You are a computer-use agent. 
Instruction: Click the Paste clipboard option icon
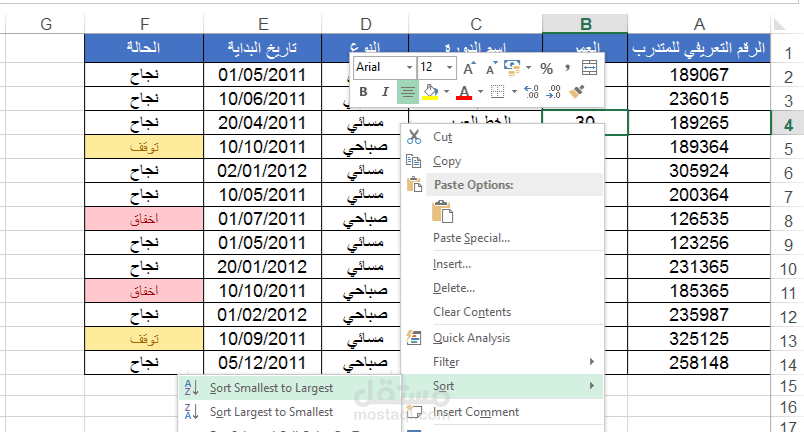tap(442, 211)
